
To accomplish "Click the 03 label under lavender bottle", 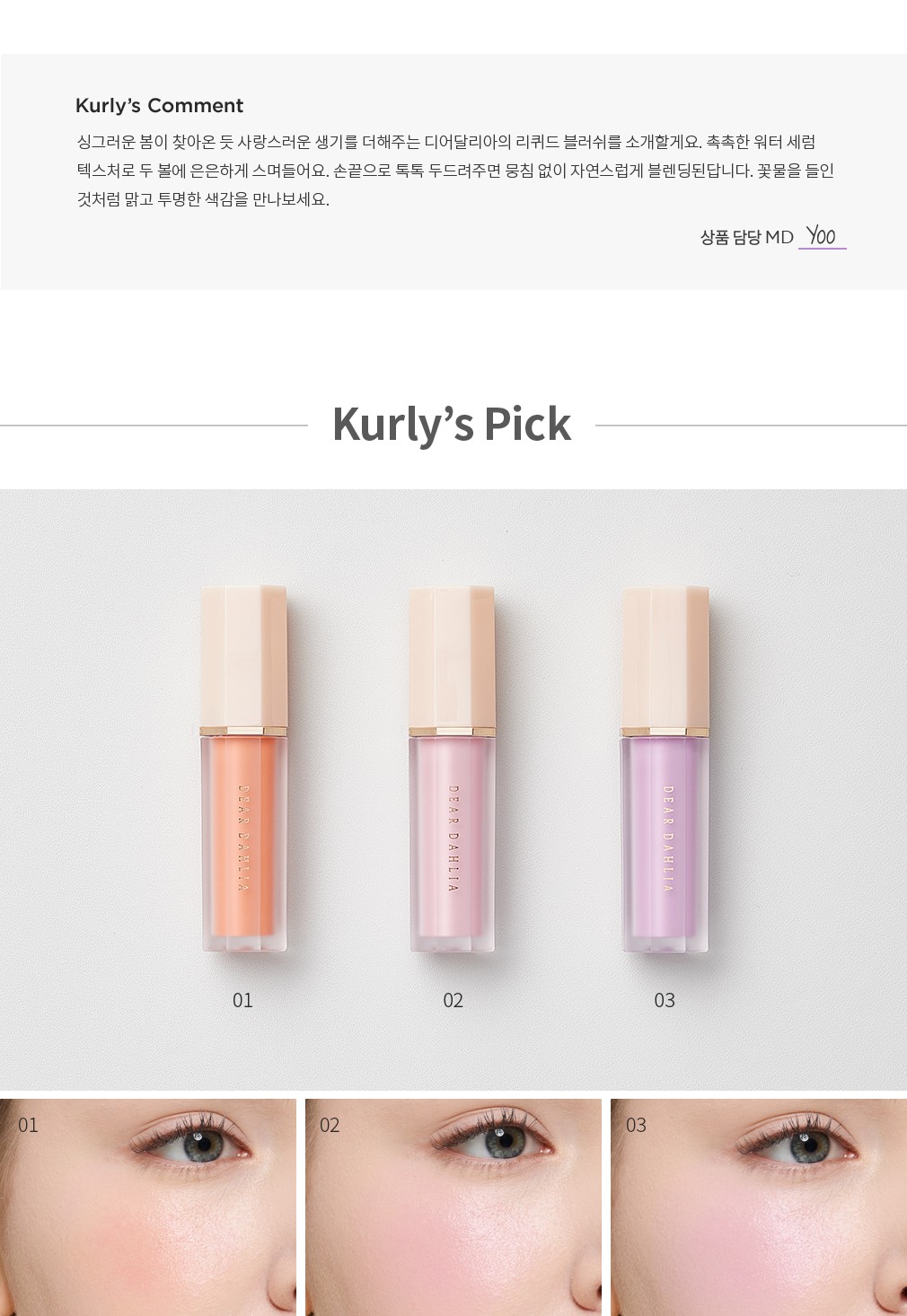I will (x=665, y=1000).
